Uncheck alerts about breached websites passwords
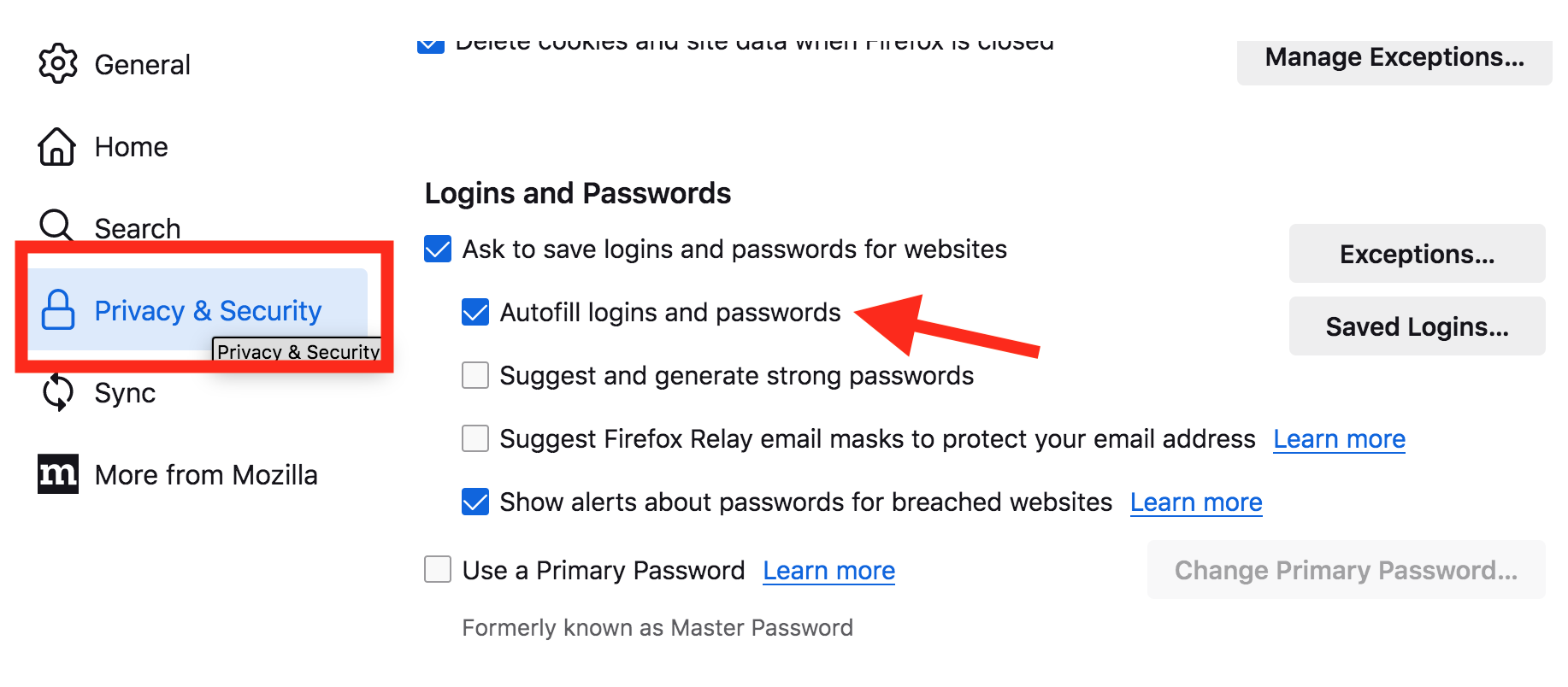Image resolution: width=1568 pixels, height=687 pixels. click(x=475, y=502)
